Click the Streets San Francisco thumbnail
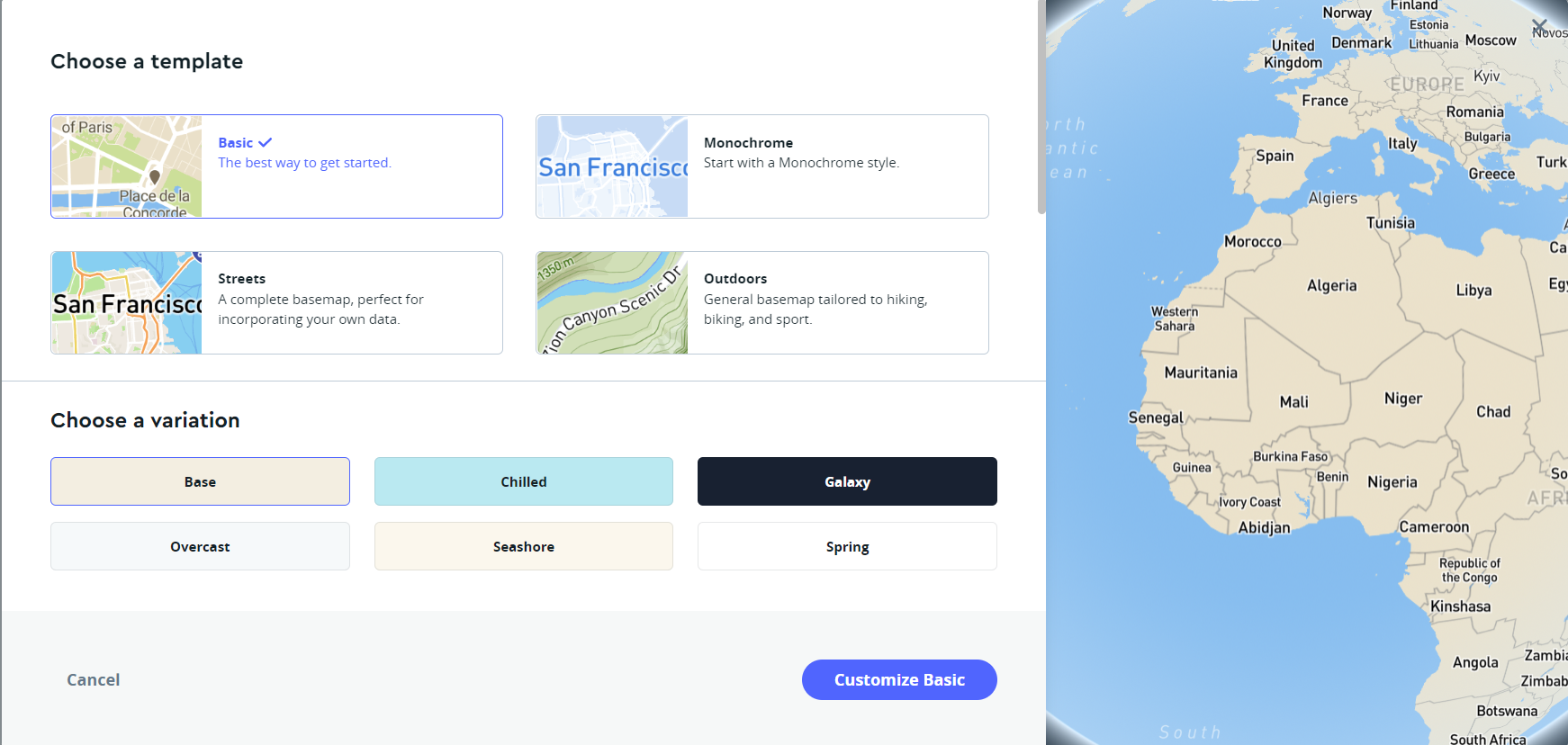The image size is (1568, 745). [127, 302]
